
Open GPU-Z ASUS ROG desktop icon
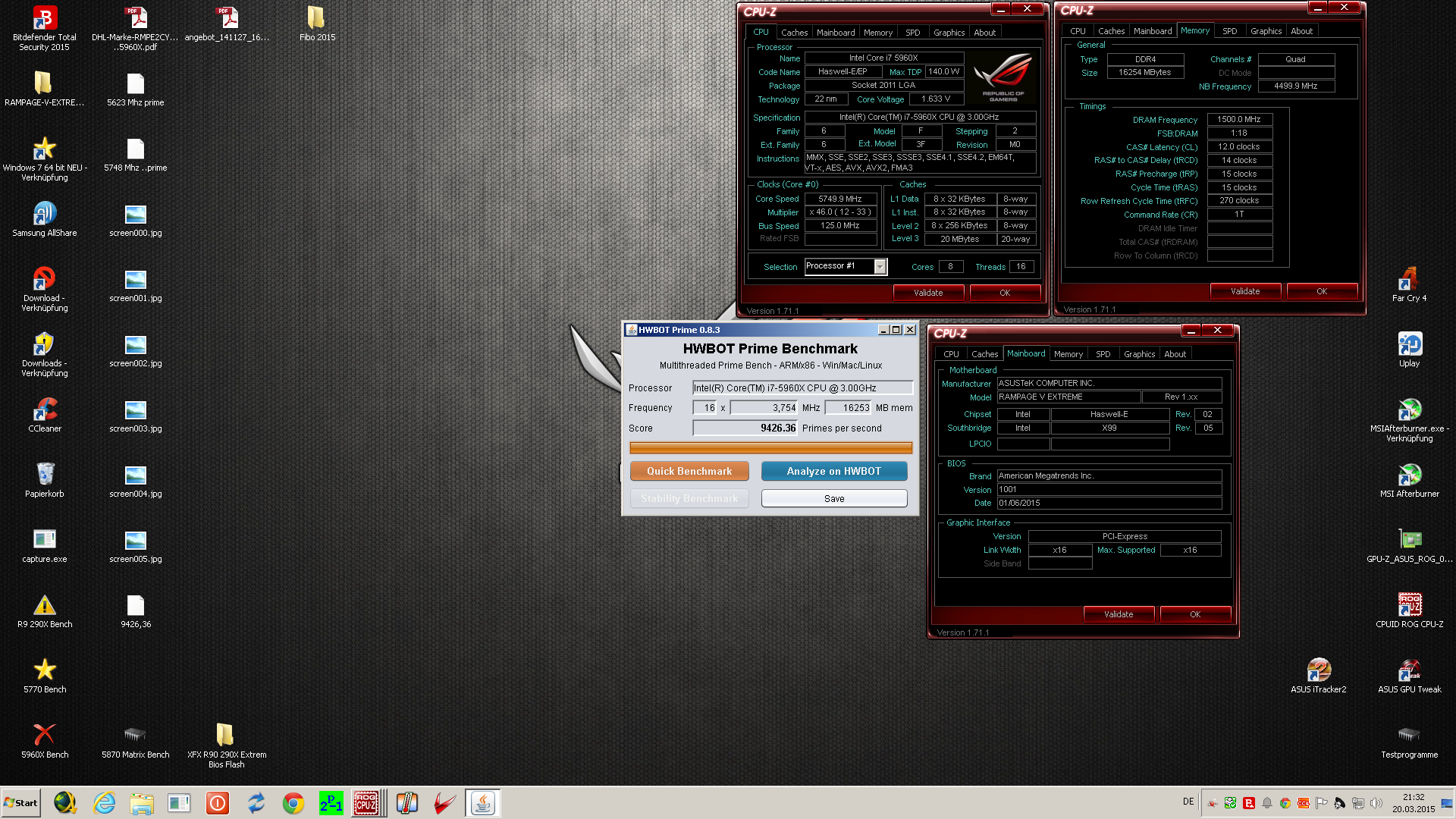click(1409, 545)
